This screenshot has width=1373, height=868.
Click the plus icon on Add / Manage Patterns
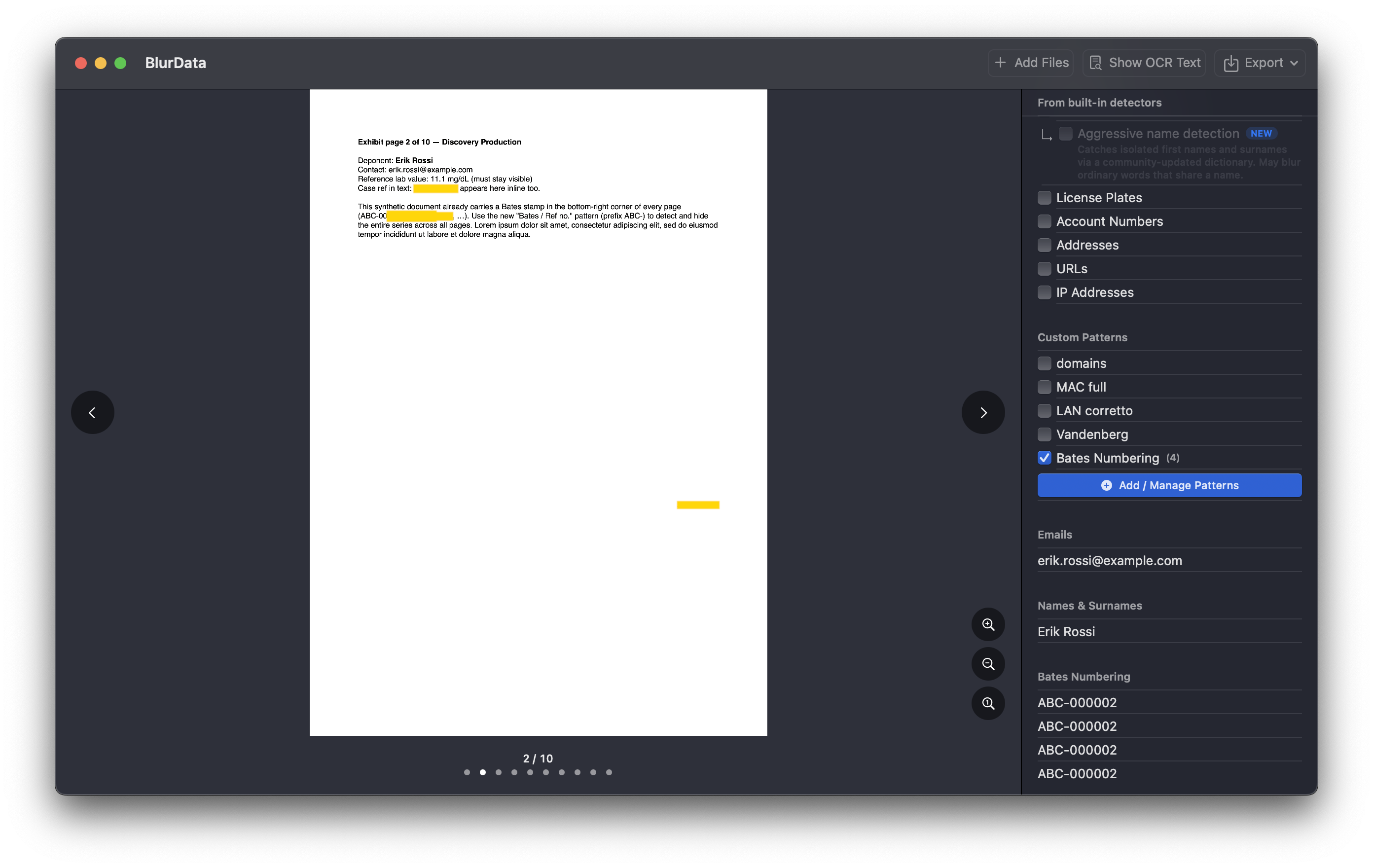[1106, 485]
